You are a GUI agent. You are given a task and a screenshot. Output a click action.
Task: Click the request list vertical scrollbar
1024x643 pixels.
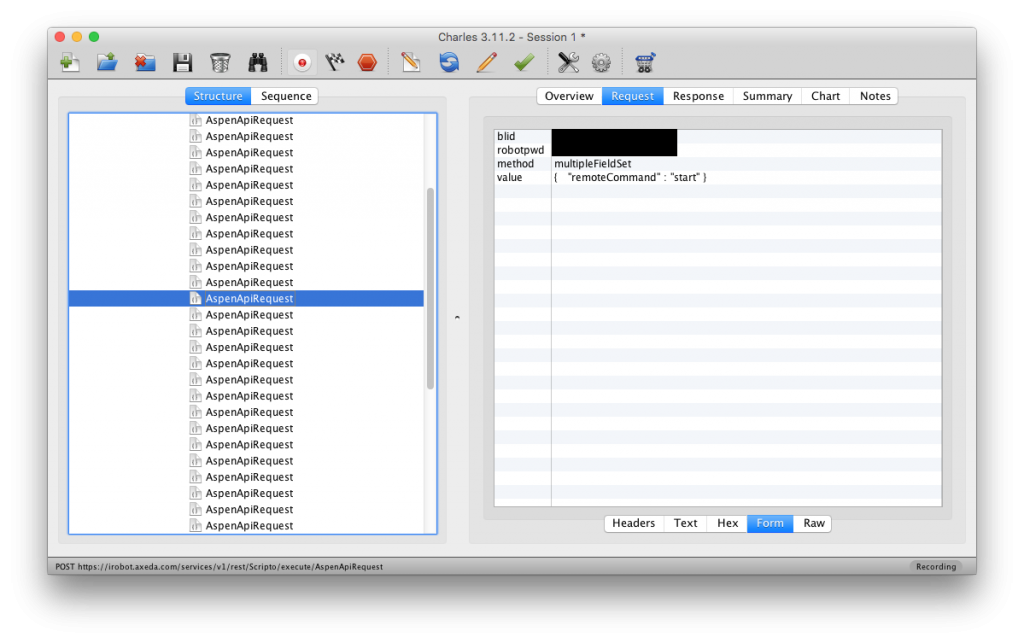[431, 288]
